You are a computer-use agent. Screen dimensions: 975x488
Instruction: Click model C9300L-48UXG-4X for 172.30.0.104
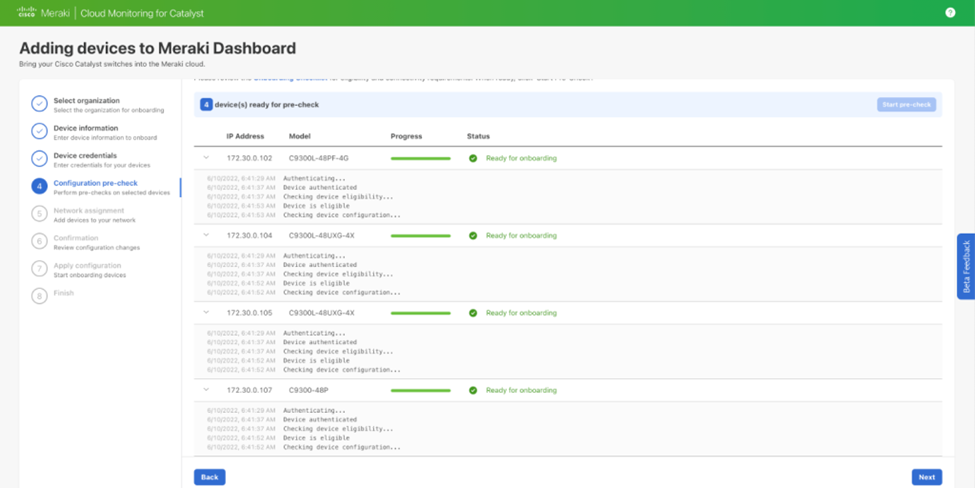point(321,236)
